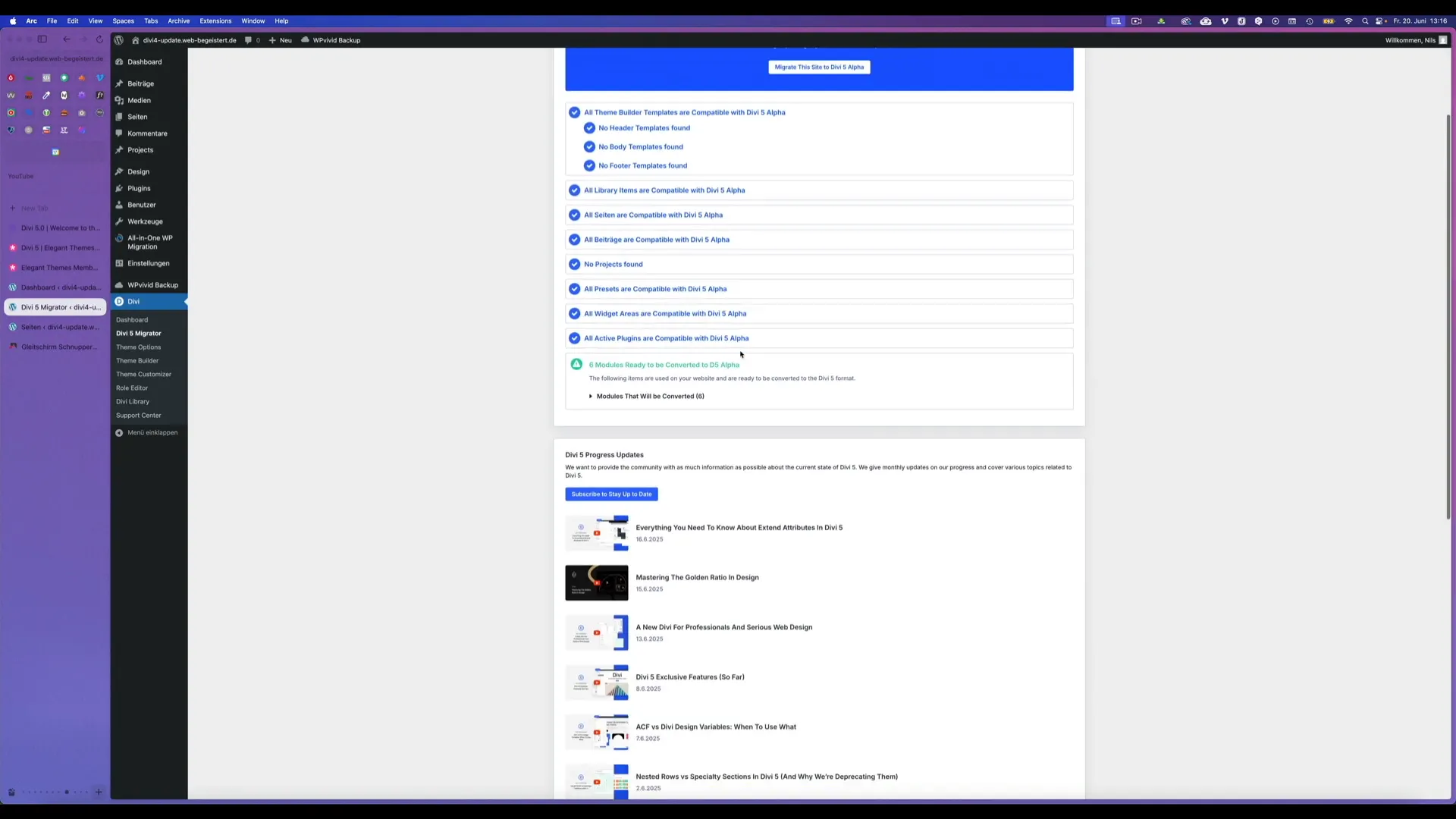Open the Extensions menu
The image size is (1456, 819).
tap(215, 21)
